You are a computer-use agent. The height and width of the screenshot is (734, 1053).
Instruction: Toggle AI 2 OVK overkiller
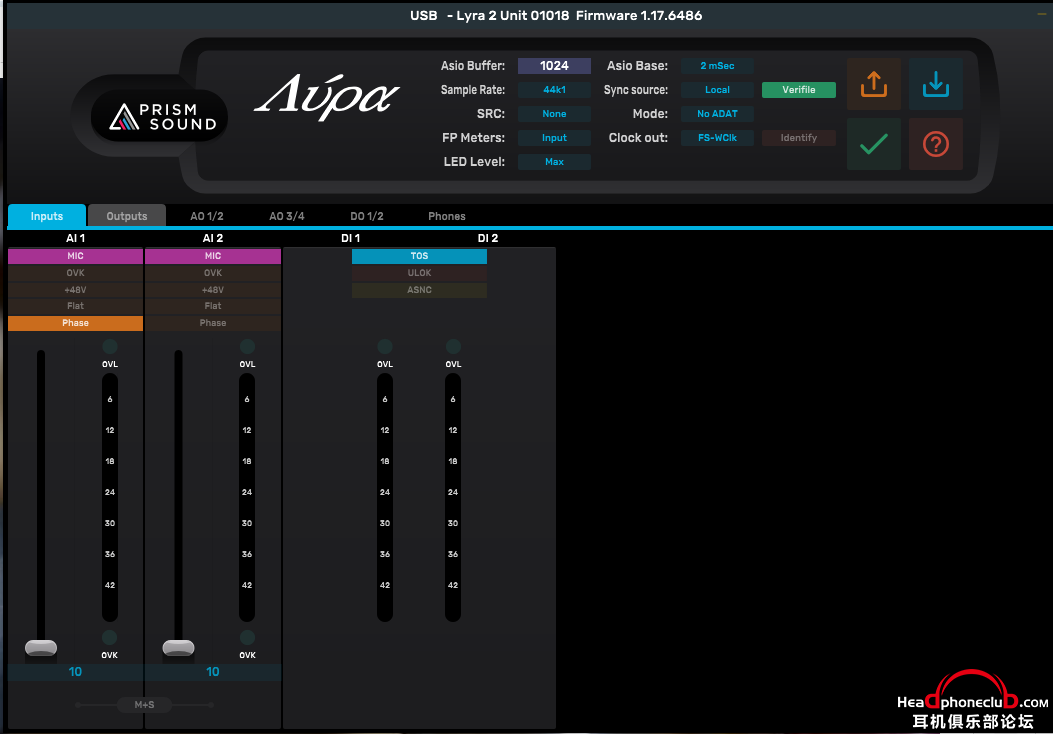click(213, 273)
